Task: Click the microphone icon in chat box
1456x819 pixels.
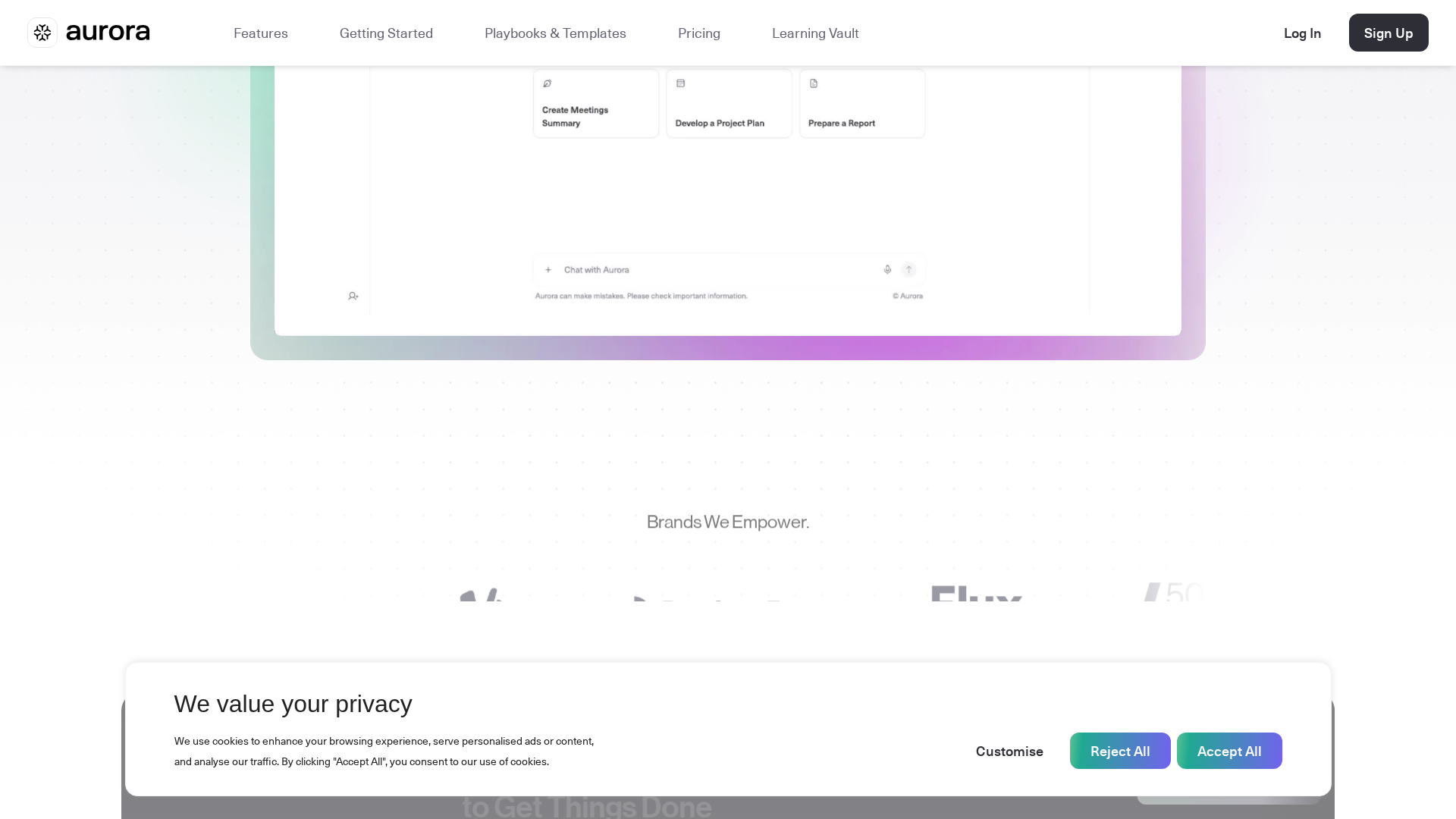Action: (x=887, y=269)
